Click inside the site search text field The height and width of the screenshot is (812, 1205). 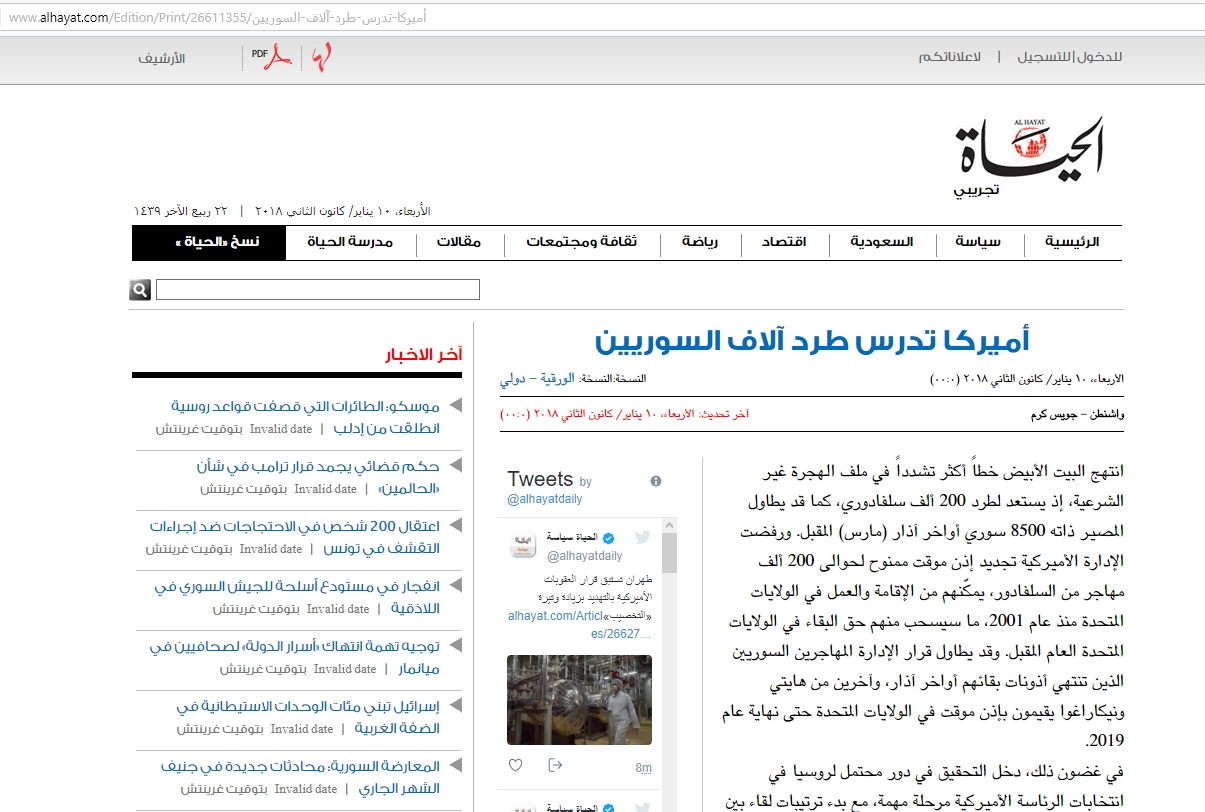[318, 290]
